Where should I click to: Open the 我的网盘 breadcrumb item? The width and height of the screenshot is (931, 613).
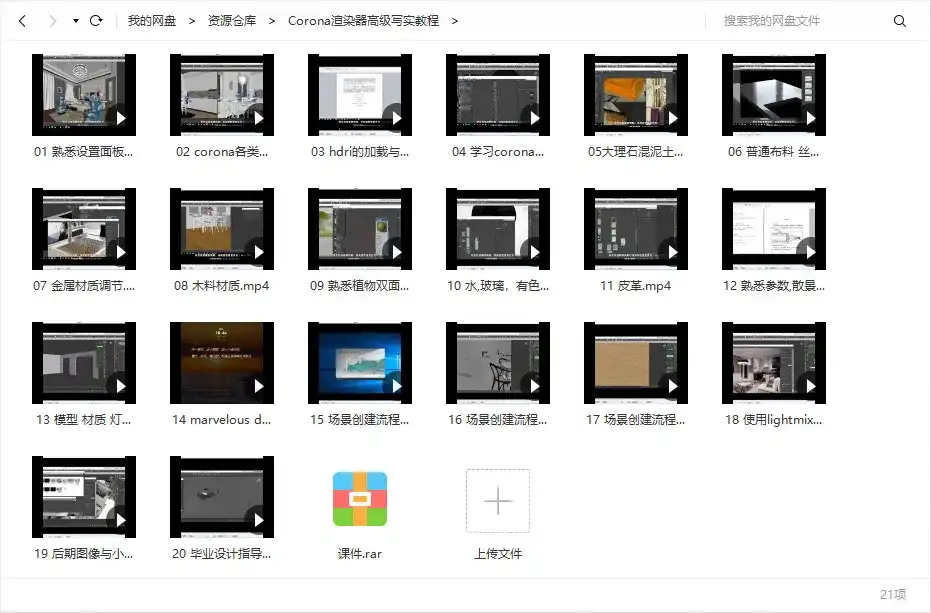(x=151, y=19)
